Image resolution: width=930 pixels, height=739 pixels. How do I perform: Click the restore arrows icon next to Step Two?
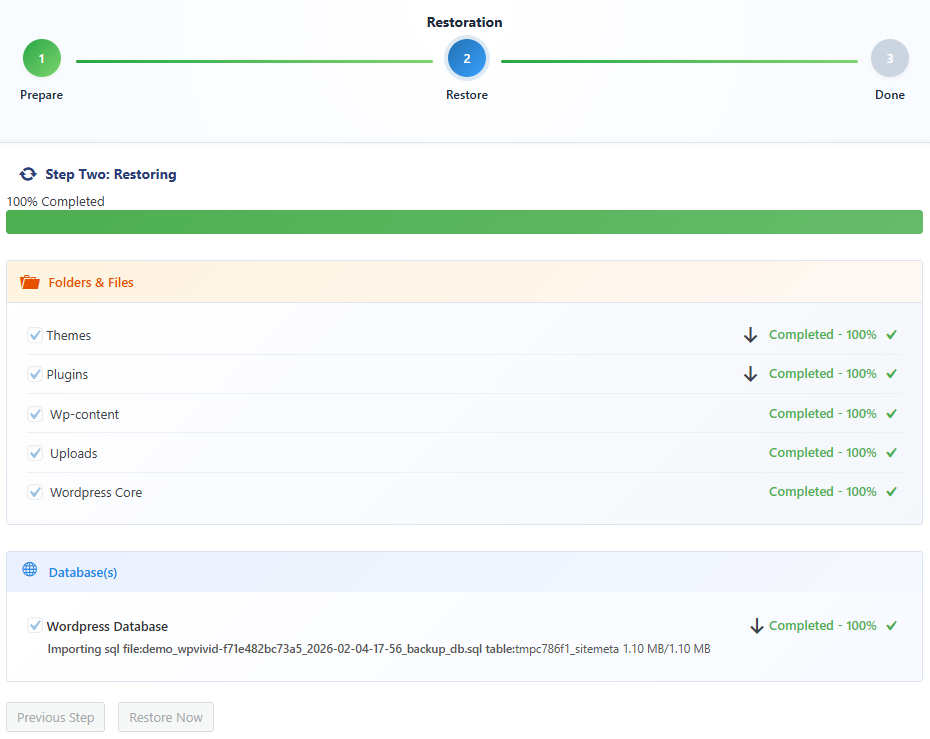[x=27, y=173]
